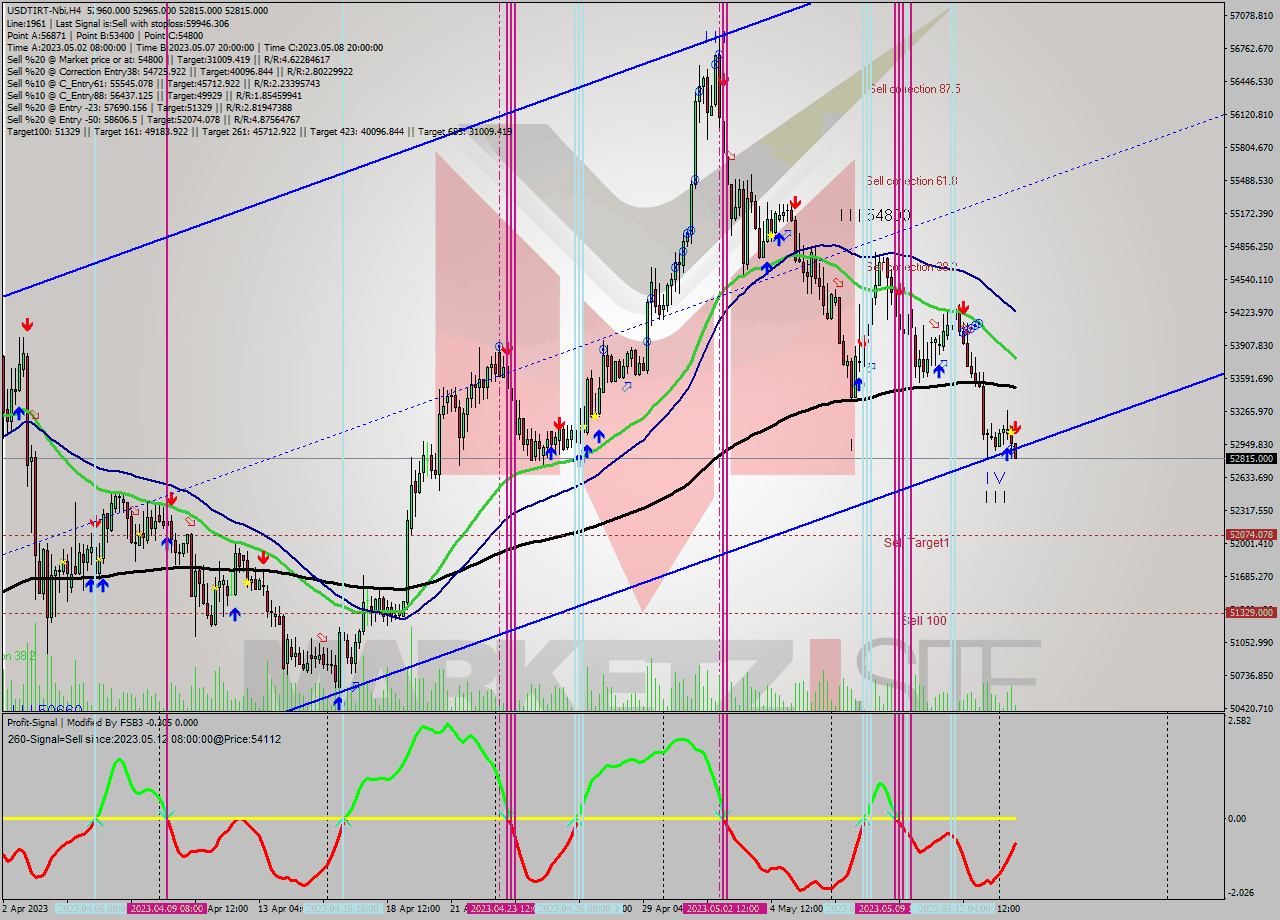
Task: Click the red 51329.000 price tag
Action: (x=1251, y=611)
